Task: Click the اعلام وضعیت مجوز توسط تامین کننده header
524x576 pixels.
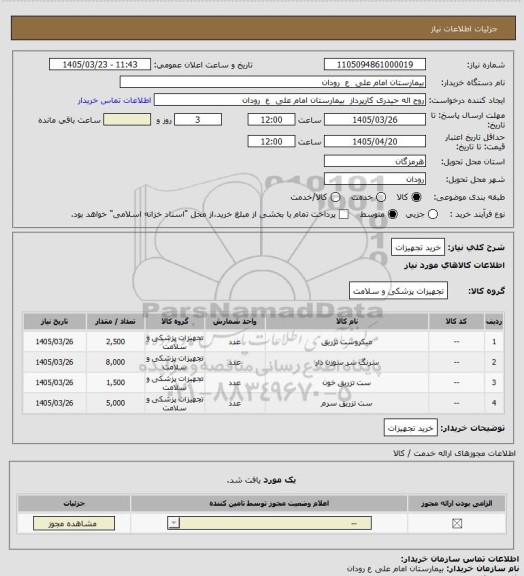Action: (269, 503)
